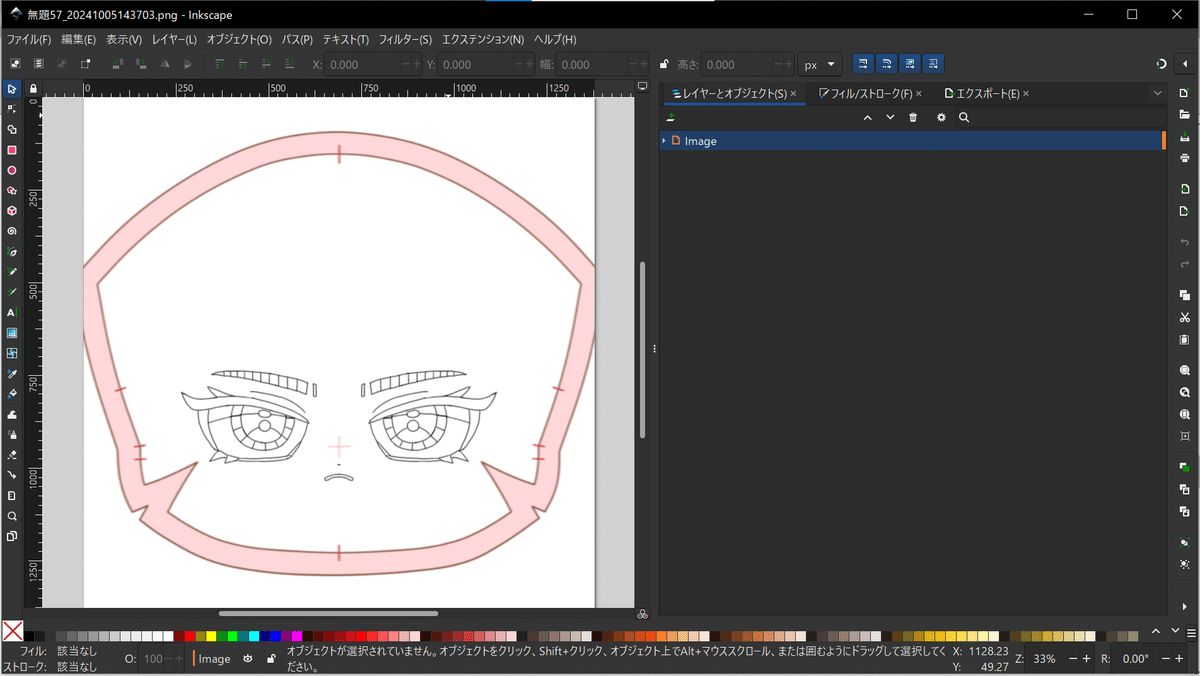Choose the Eraser tool
The height and width of the screenshot is (676, 1200).
coord(12,455)
